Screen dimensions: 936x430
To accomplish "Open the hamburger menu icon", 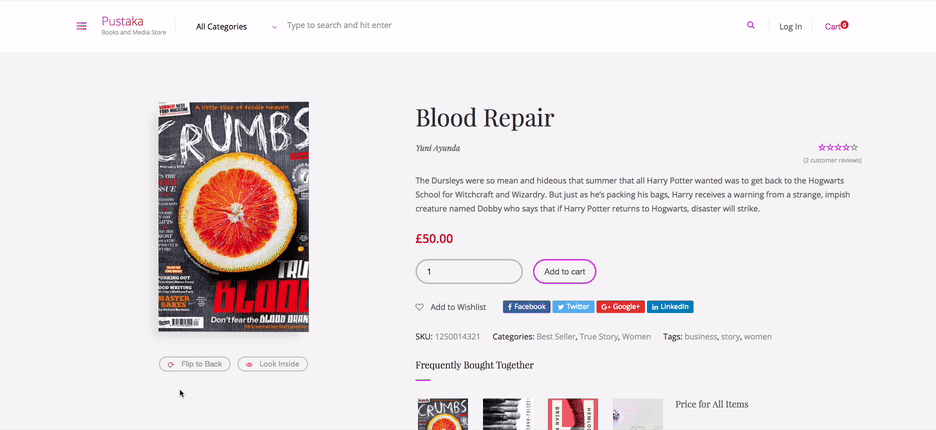I will [82, 26].
